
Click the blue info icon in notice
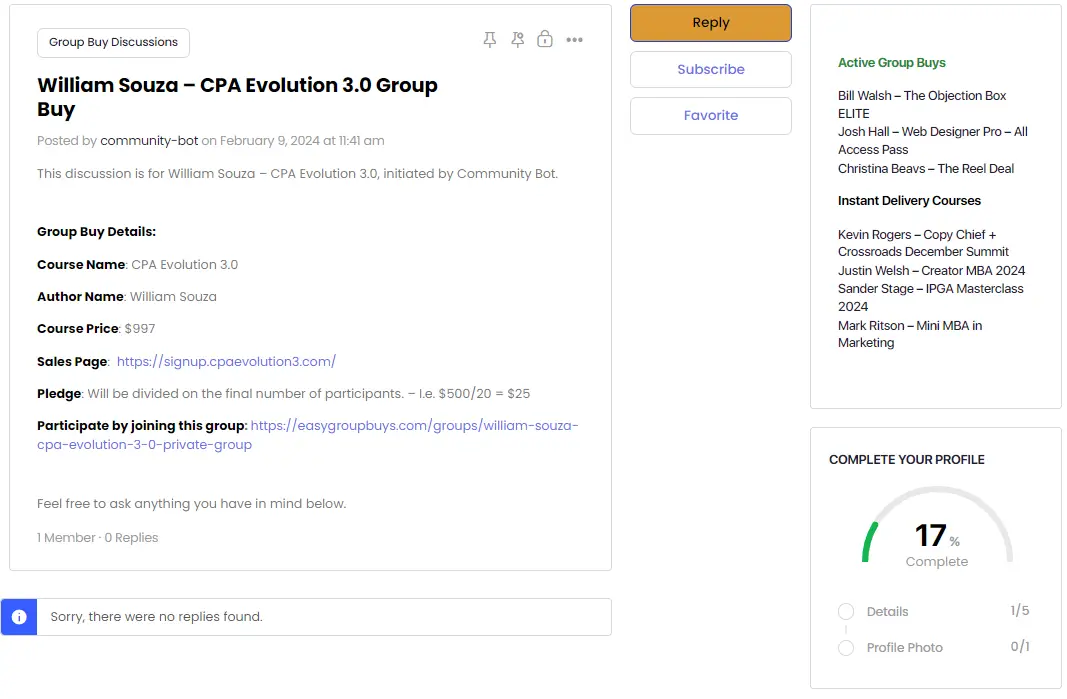coord(19,617)
